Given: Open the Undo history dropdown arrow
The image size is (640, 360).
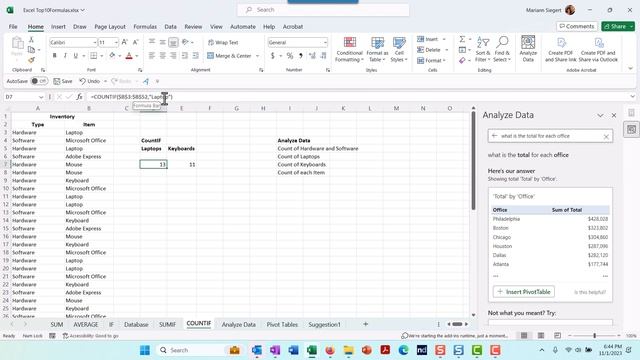Looking at the screenshot, I should point(105,81).
